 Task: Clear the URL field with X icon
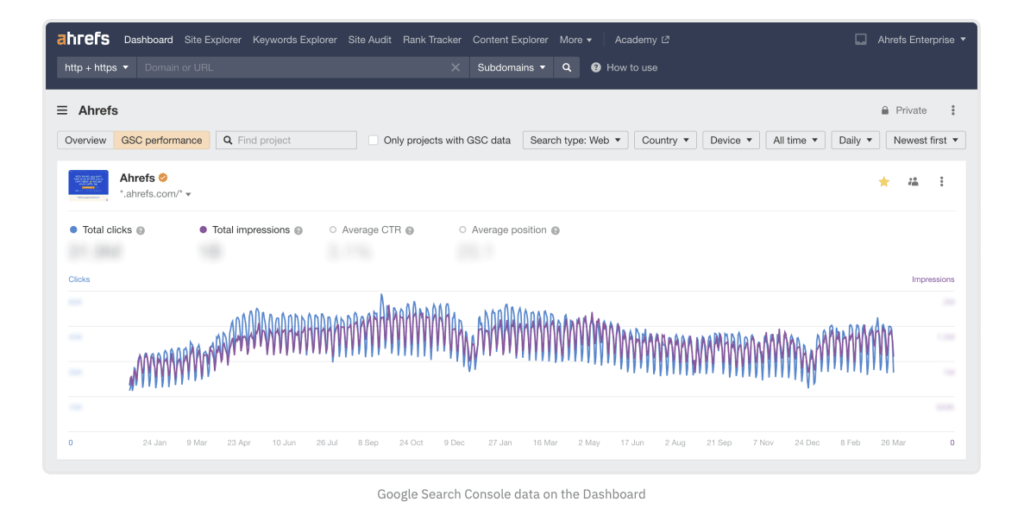coord(455,68)
